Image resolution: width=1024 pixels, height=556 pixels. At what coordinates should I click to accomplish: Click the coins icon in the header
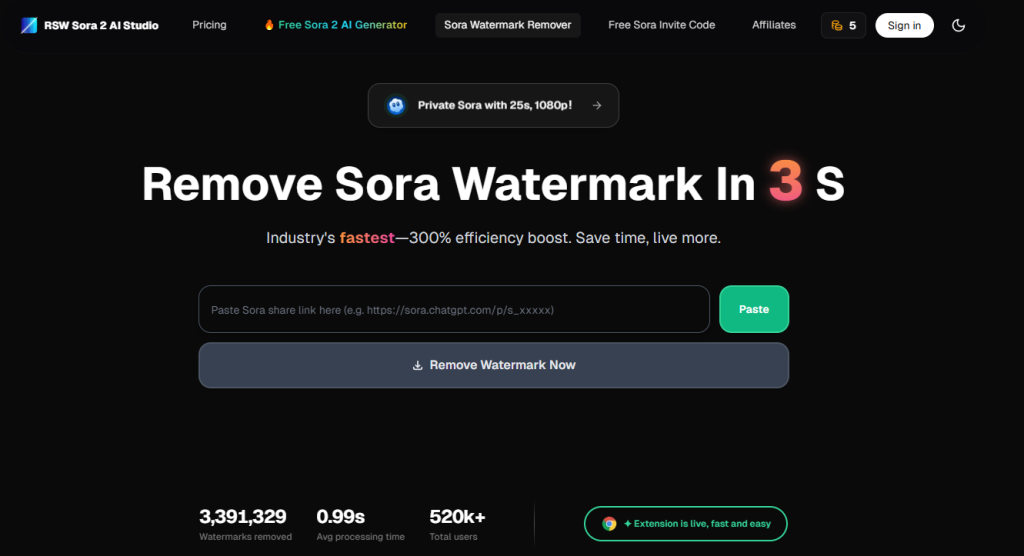[x=837, y=25]
